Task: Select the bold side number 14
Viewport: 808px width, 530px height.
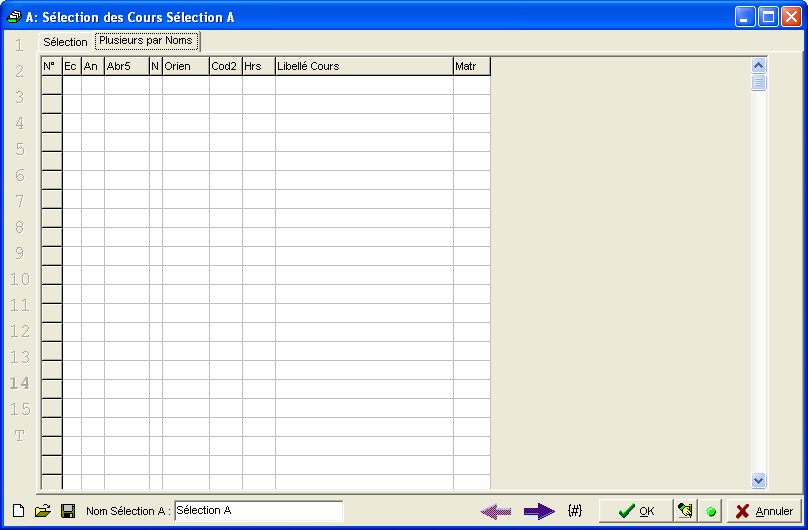Action: [20, 383]
